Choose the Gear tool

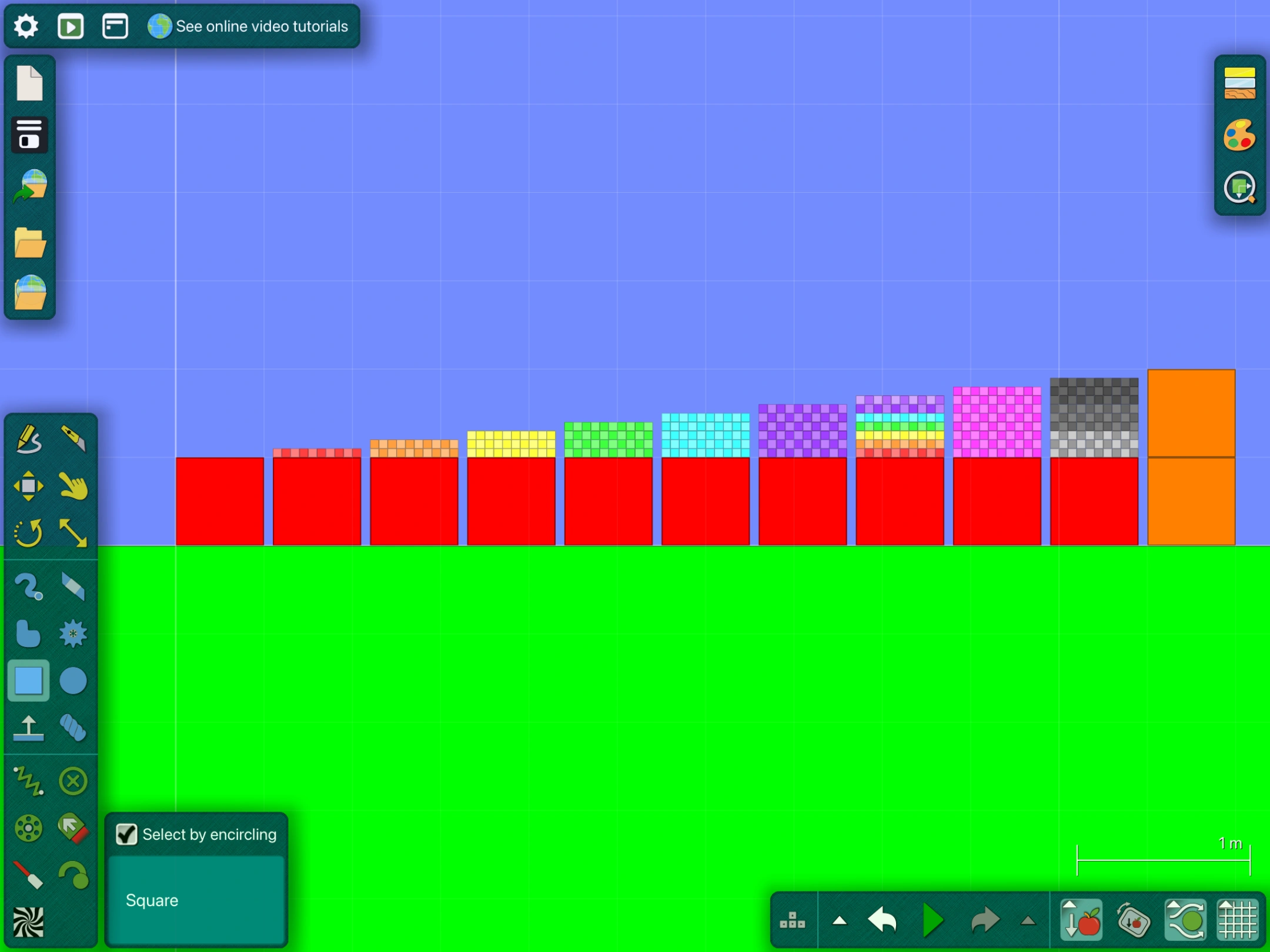(73, 634)
